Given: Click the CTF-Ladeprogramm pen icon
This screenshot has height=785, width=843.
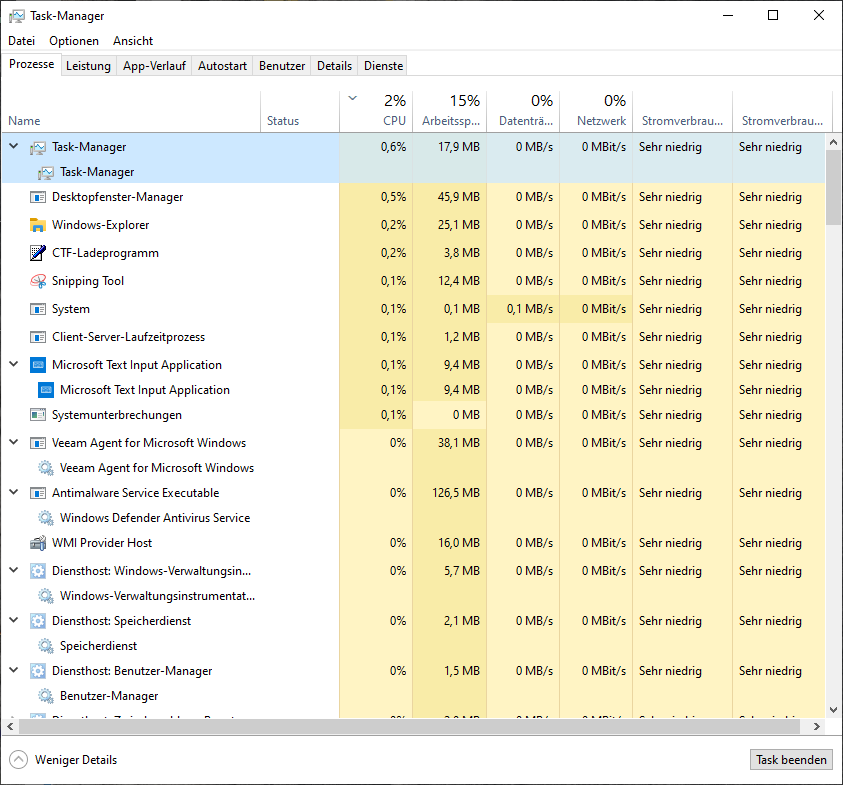Looking at the screenshot, I should click(x=38, y=253).
